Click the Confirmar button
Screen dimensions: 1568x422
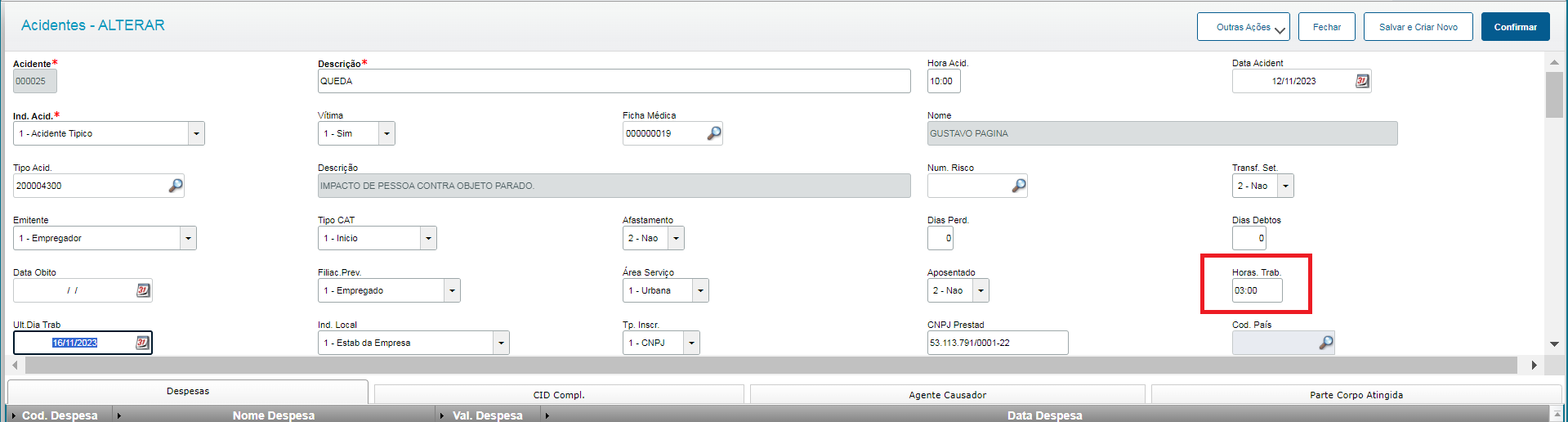1516,27
